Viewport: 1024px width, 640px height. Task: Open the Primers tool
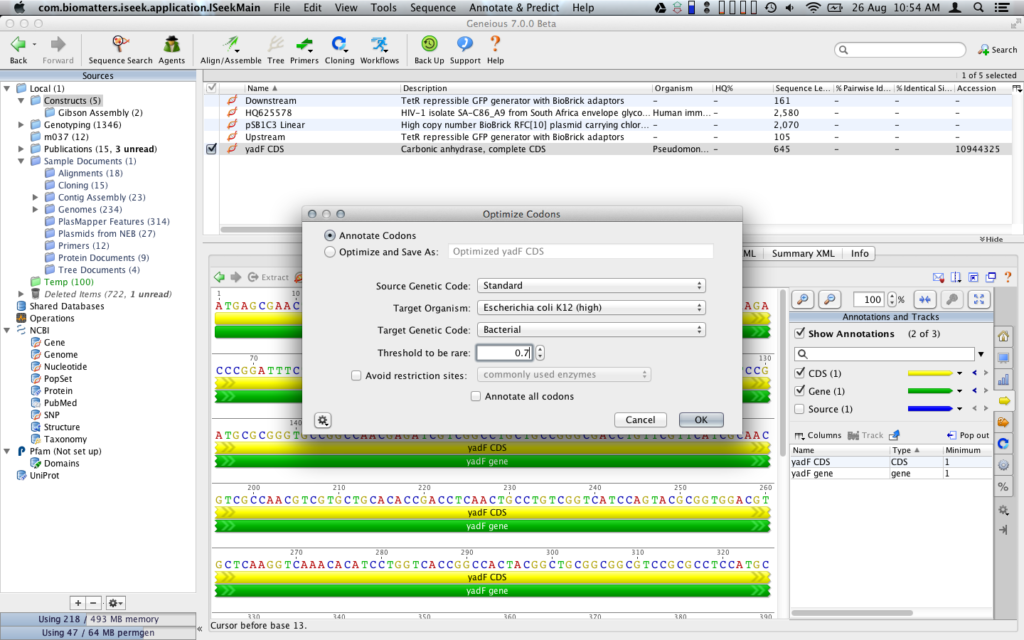(x=303, y=47)
